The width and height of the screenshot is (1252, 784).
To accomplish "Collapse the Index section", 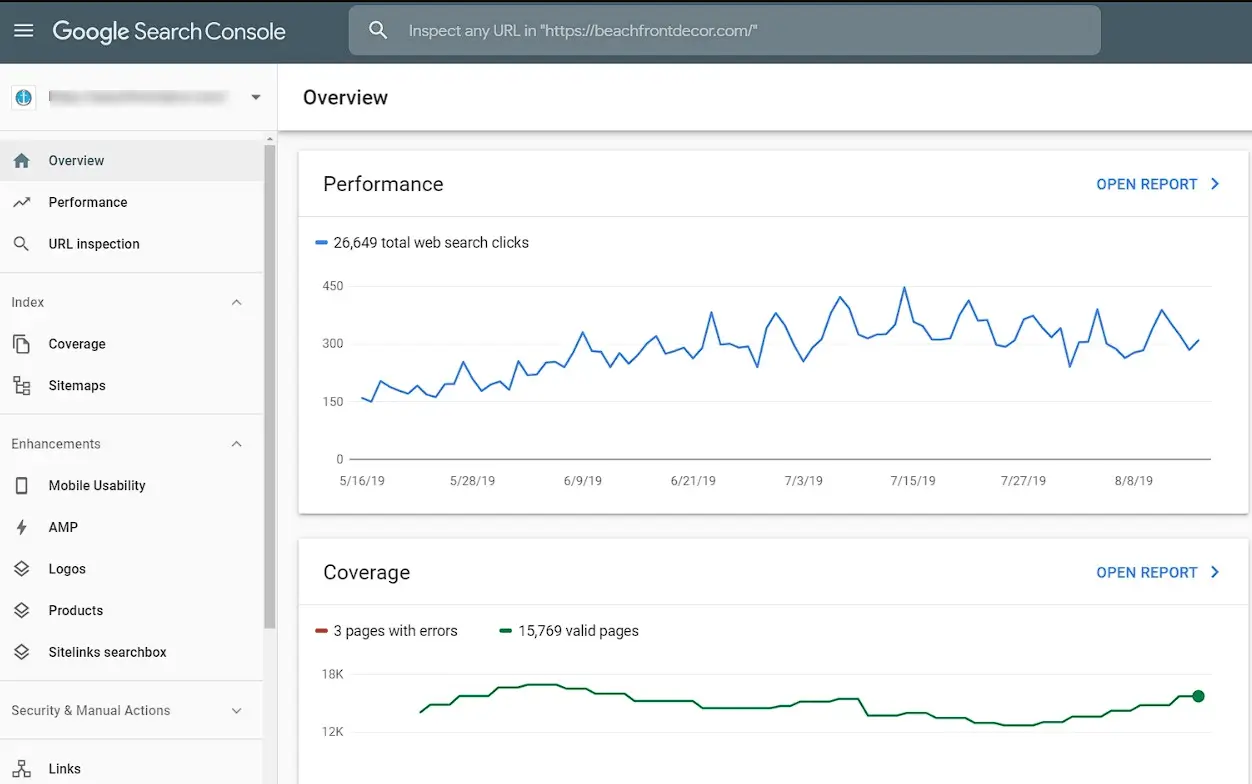I will click(237, 302).
